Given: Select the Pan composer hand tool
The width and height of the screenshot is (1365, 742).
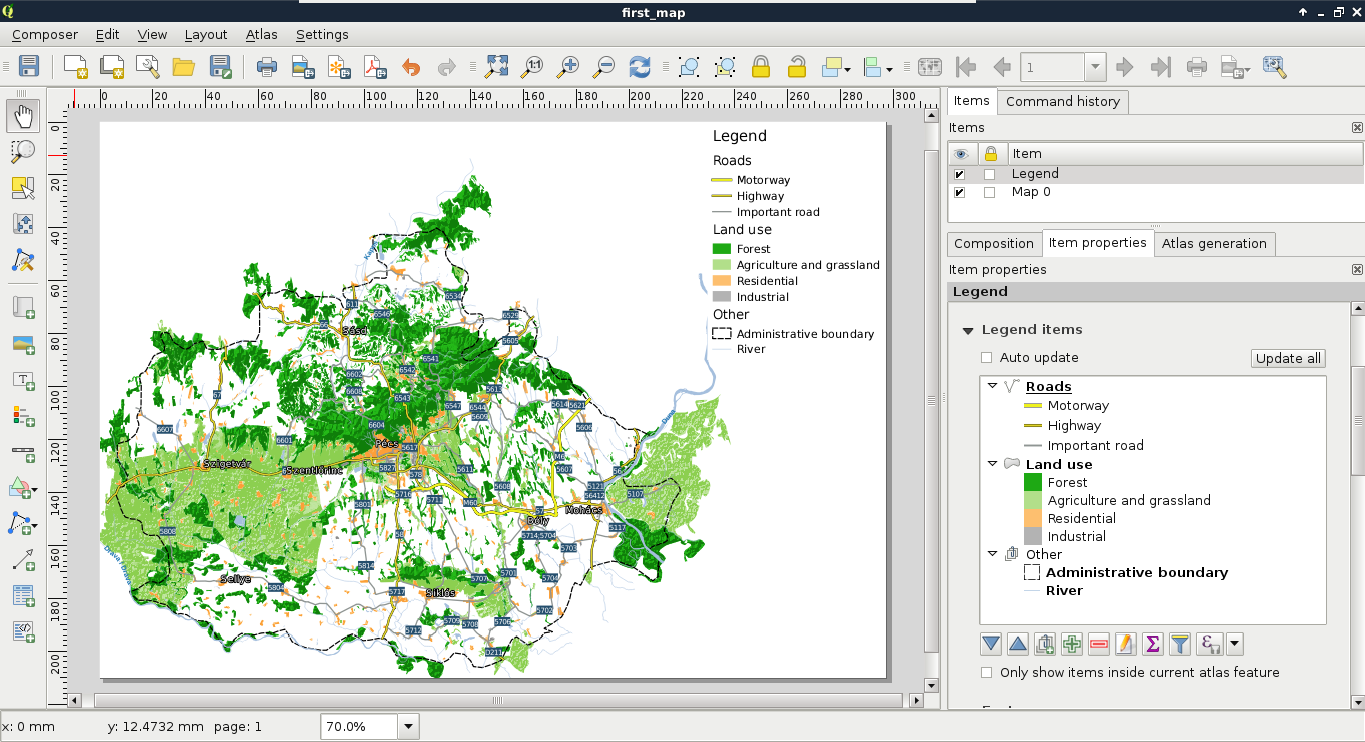Looking at the screenshot, I should pyautogui.click(x=22, y=116).
